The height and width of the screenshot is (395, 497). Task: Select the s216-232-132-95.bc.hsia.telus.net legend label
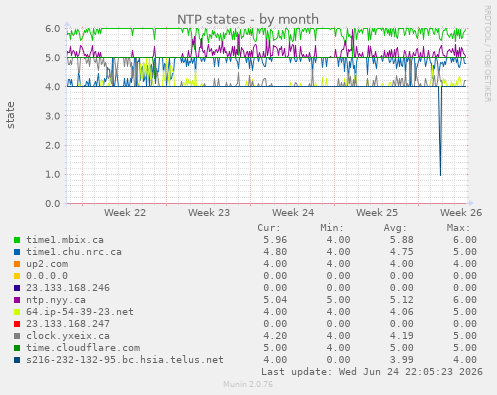point(125,360)
